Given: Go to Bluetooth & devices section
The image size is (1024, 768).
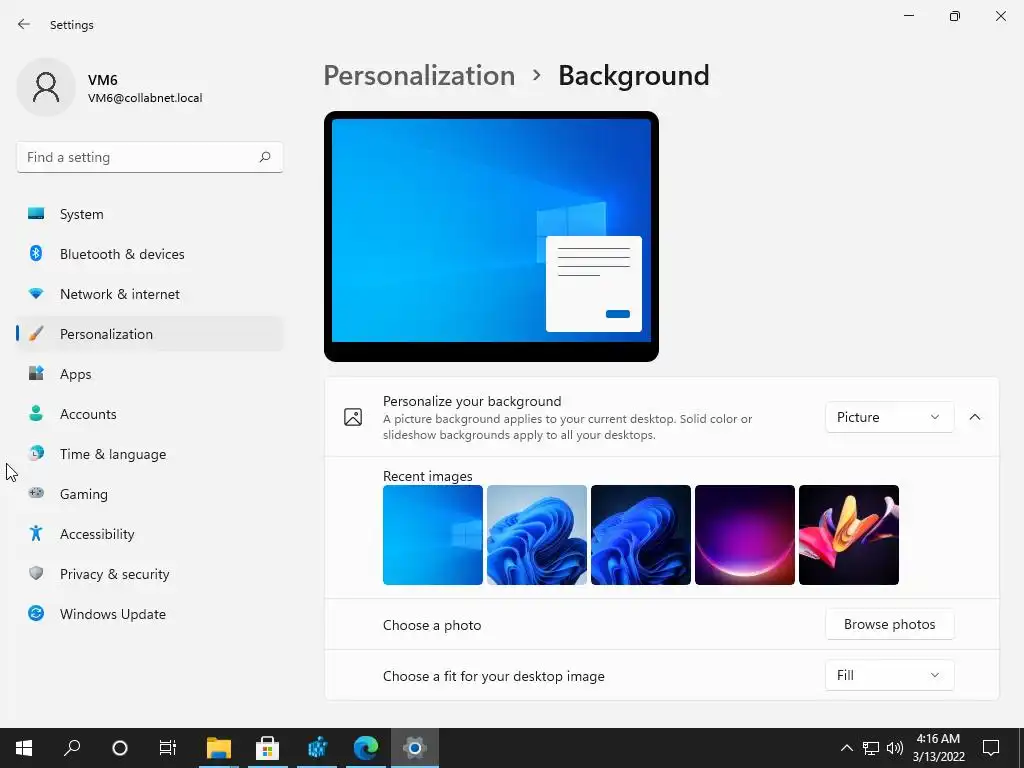Looking at the screenshot, I should 122,254.
